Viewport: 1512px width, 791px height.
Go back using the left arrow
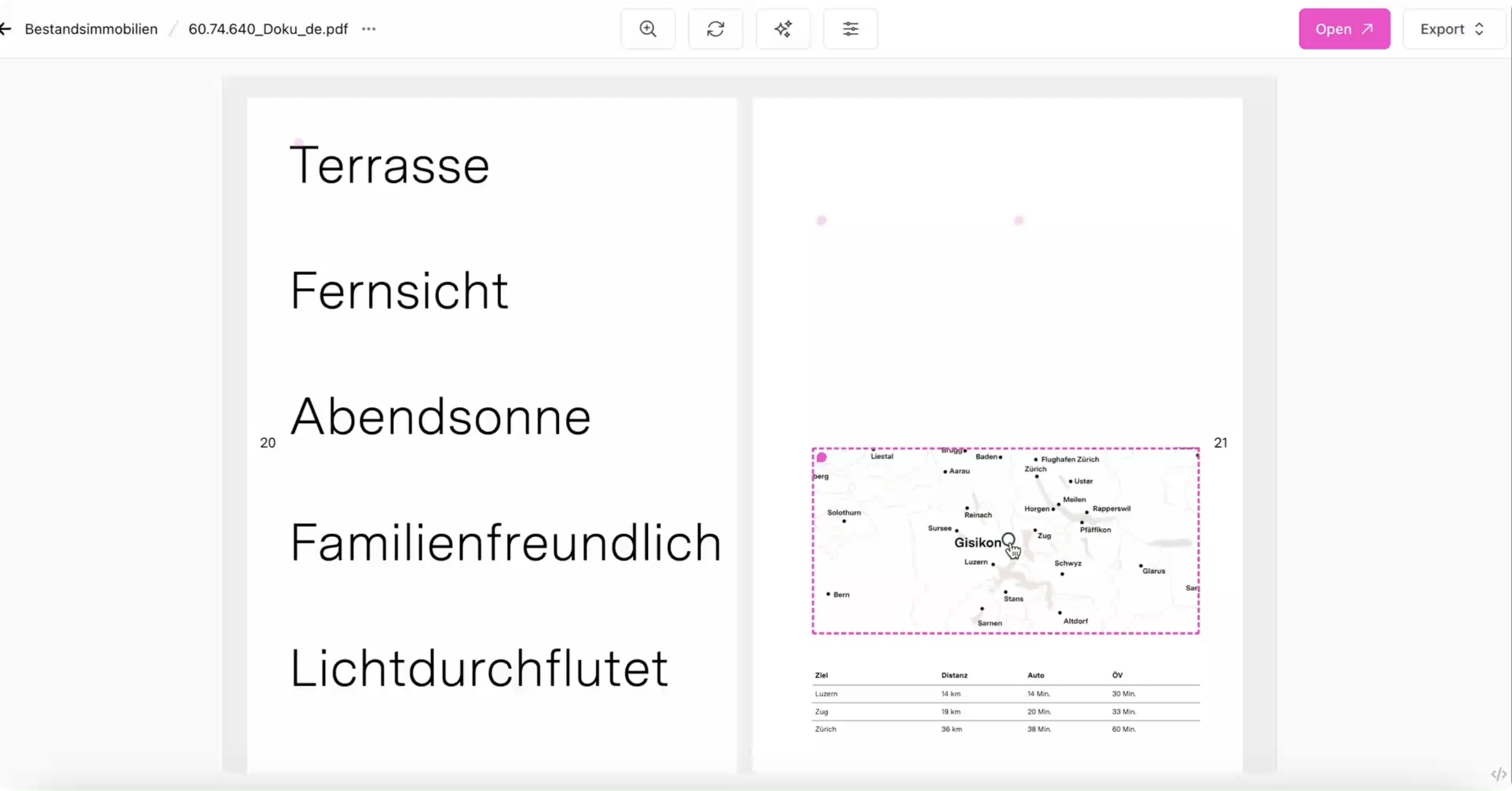click(6, 29)
